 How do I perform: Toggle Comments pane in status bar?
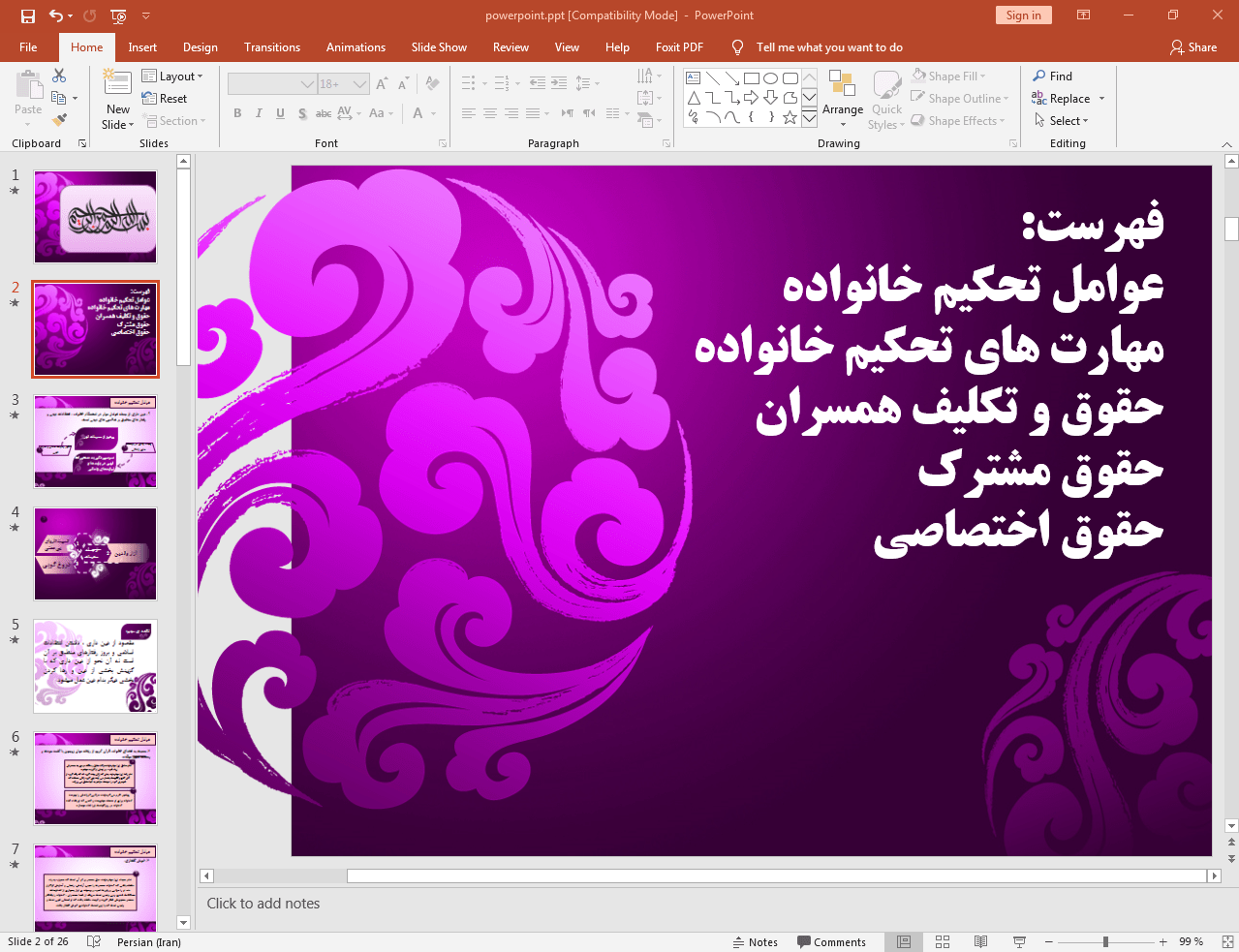[831, 941]
